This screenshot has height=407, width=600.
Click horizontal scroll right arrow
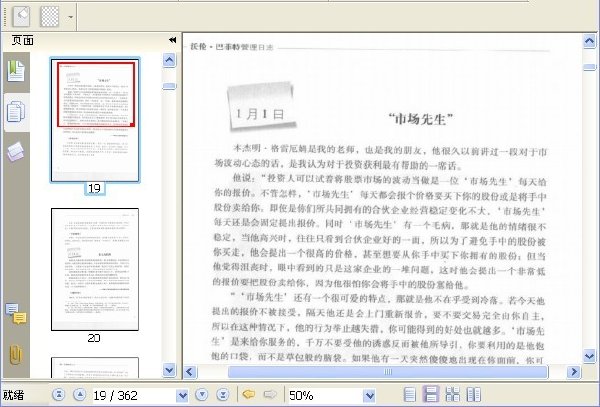coord(574,372)
